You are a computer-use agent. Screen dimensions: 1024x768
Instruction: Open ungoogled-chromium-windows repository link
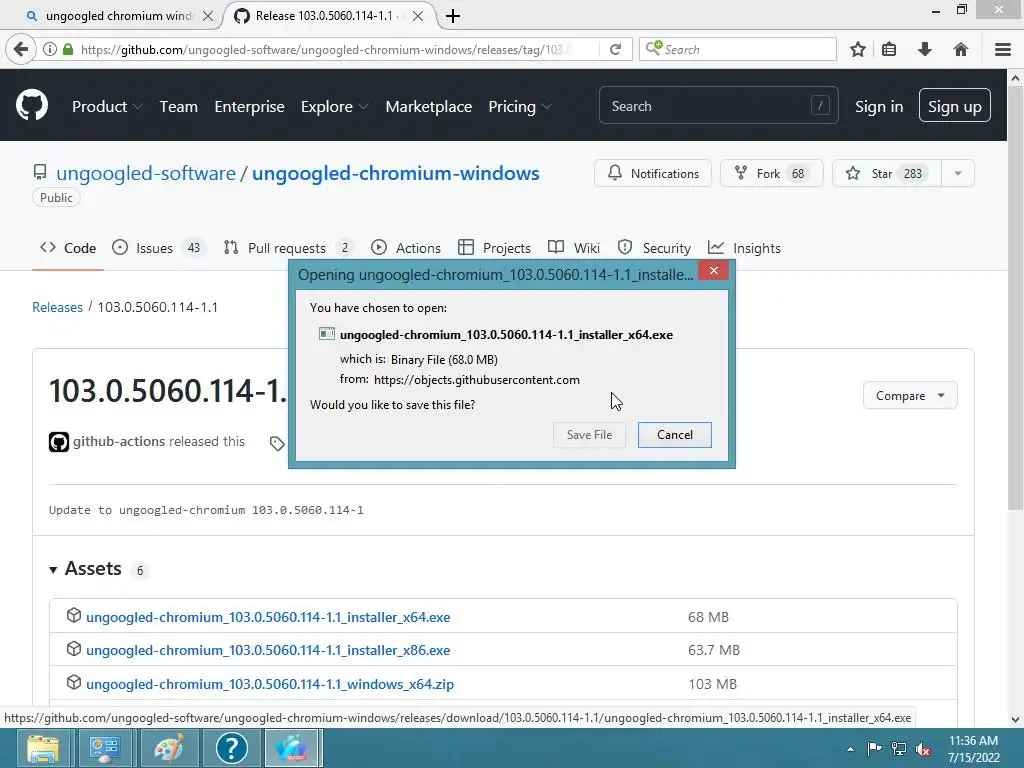(396, 173)
